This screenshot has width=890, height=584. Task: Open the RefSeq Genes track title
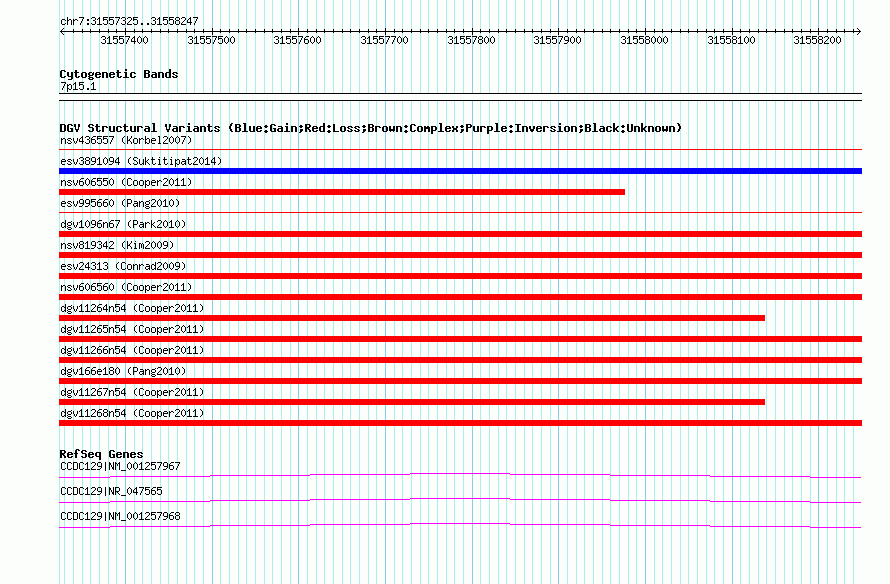(x=101, y=454)
